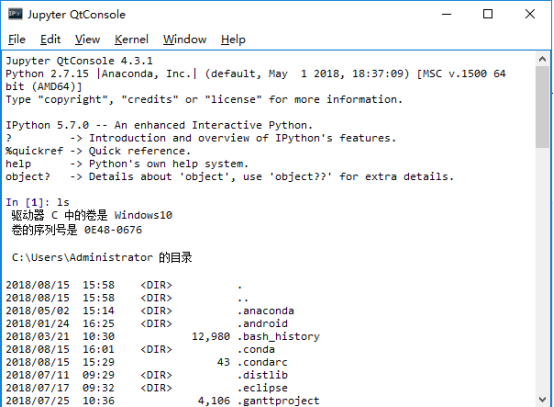The height and width of the screenshot is (407, 554).
Task: Click the vertical scrollbar thumb
Action: click(542, 107)
